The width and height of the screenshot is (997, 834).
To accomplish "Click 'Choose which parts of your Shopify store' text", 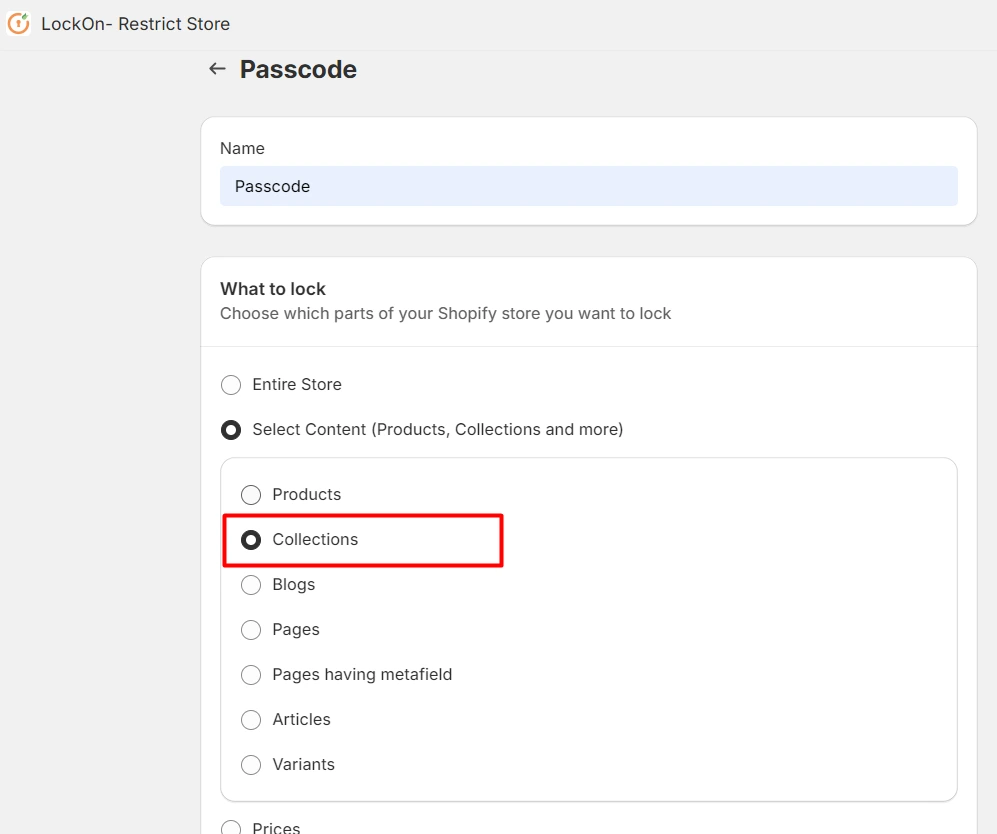I will (445, 313).
